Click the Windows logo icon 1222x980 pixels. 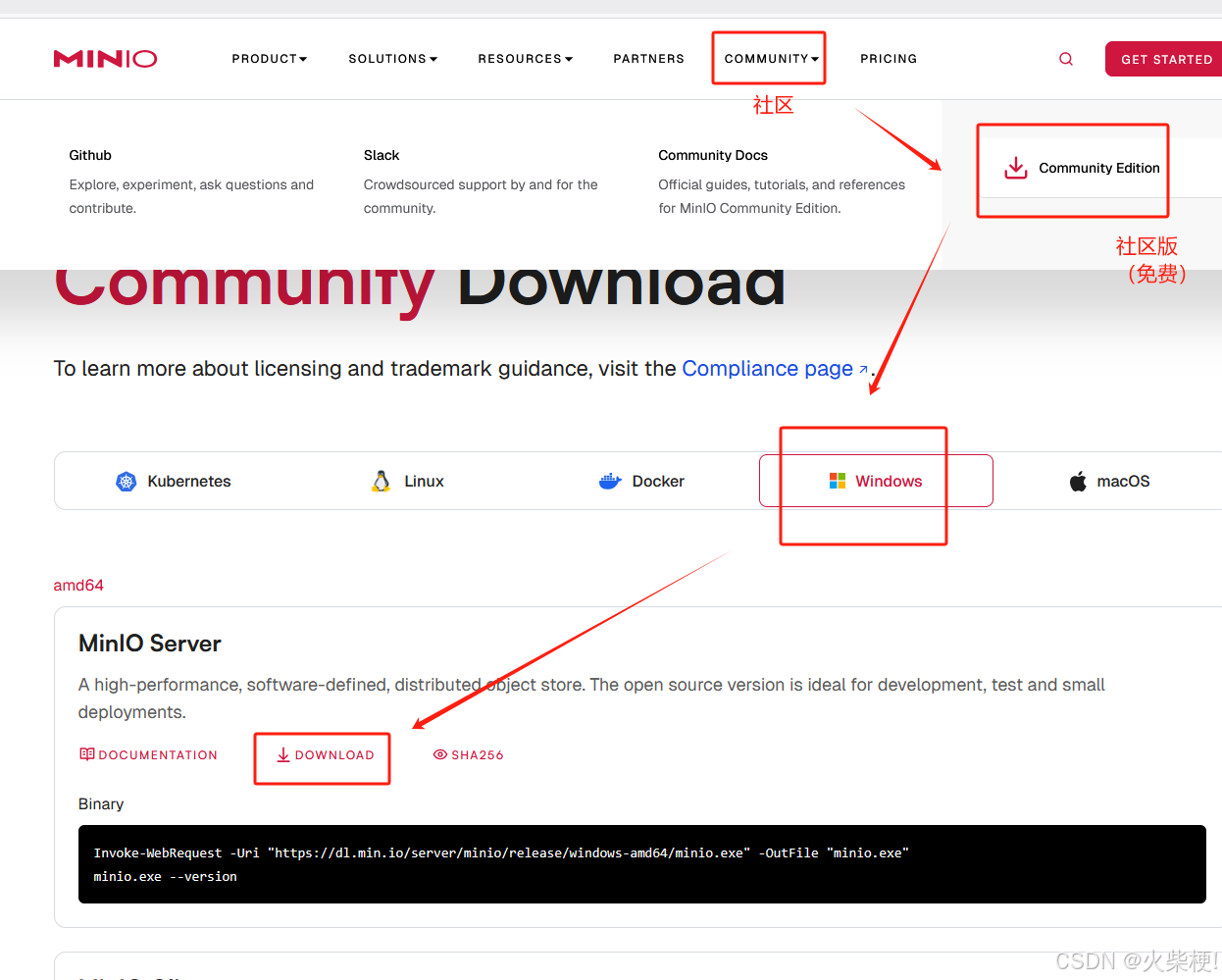pos(838,481)
